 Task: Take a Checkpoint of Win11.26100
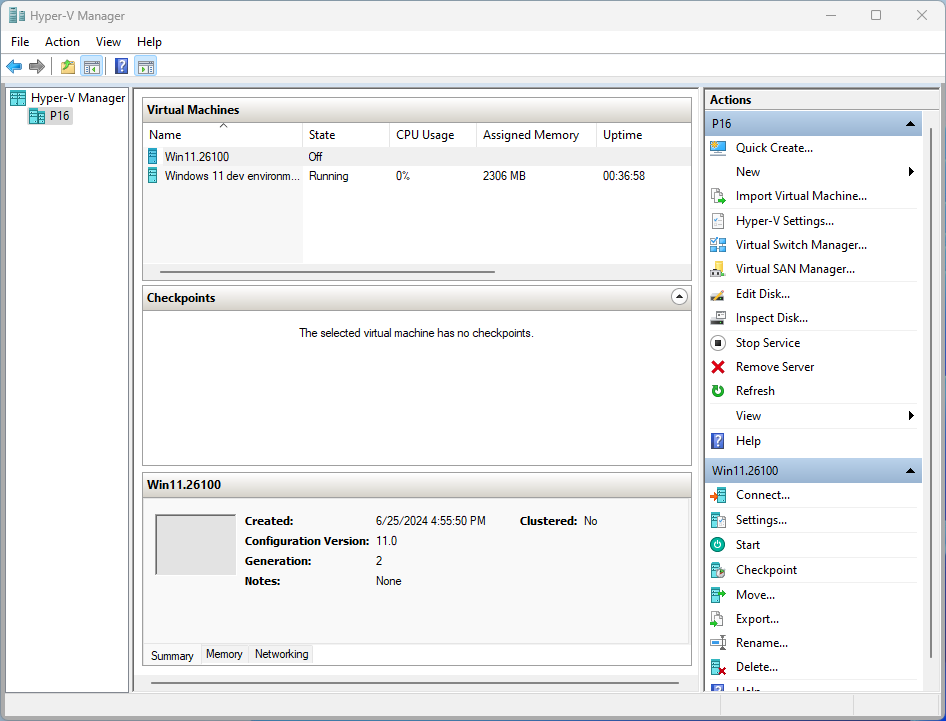pos(766,569)
